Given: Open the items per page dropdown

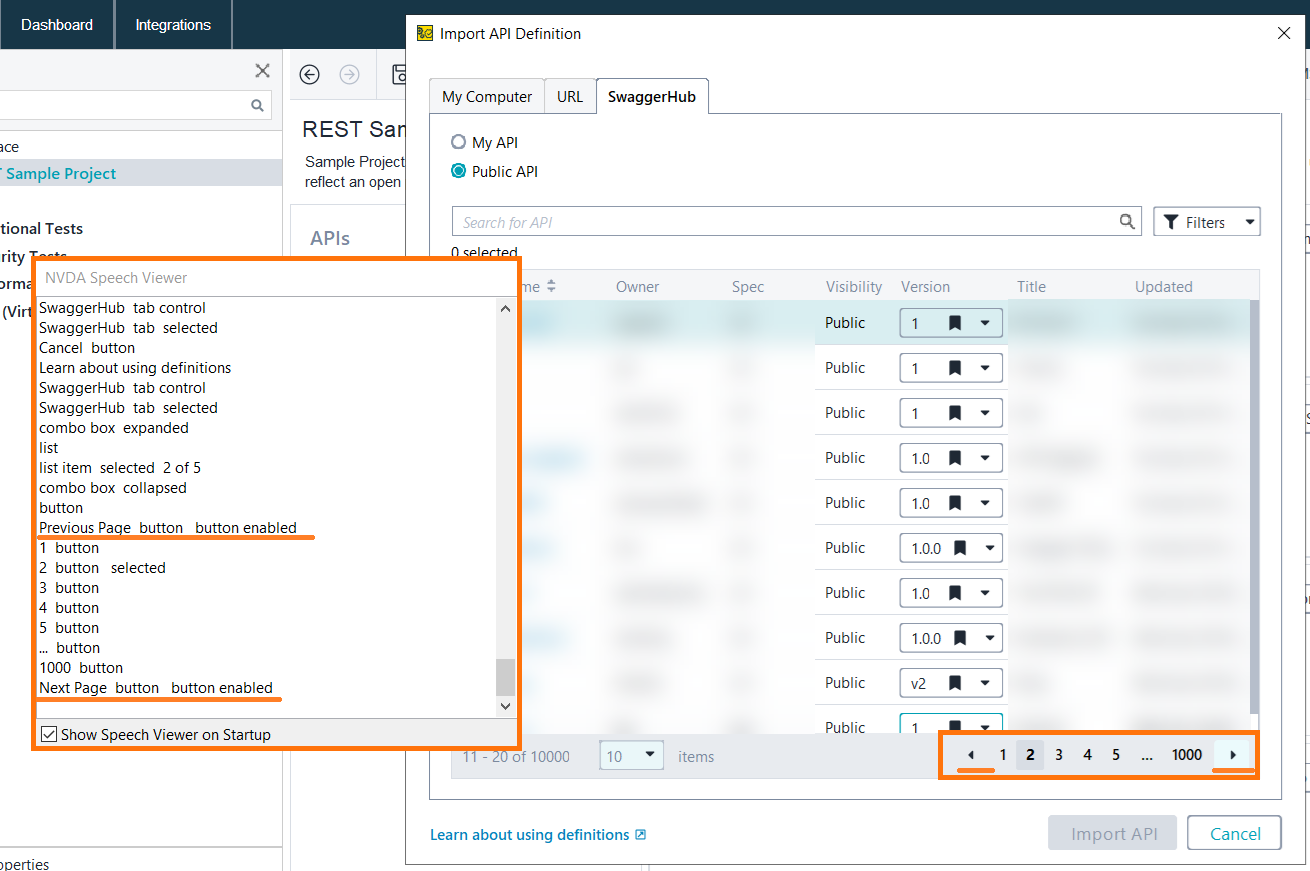Looking at the screenshot, I should coord(632,755).
